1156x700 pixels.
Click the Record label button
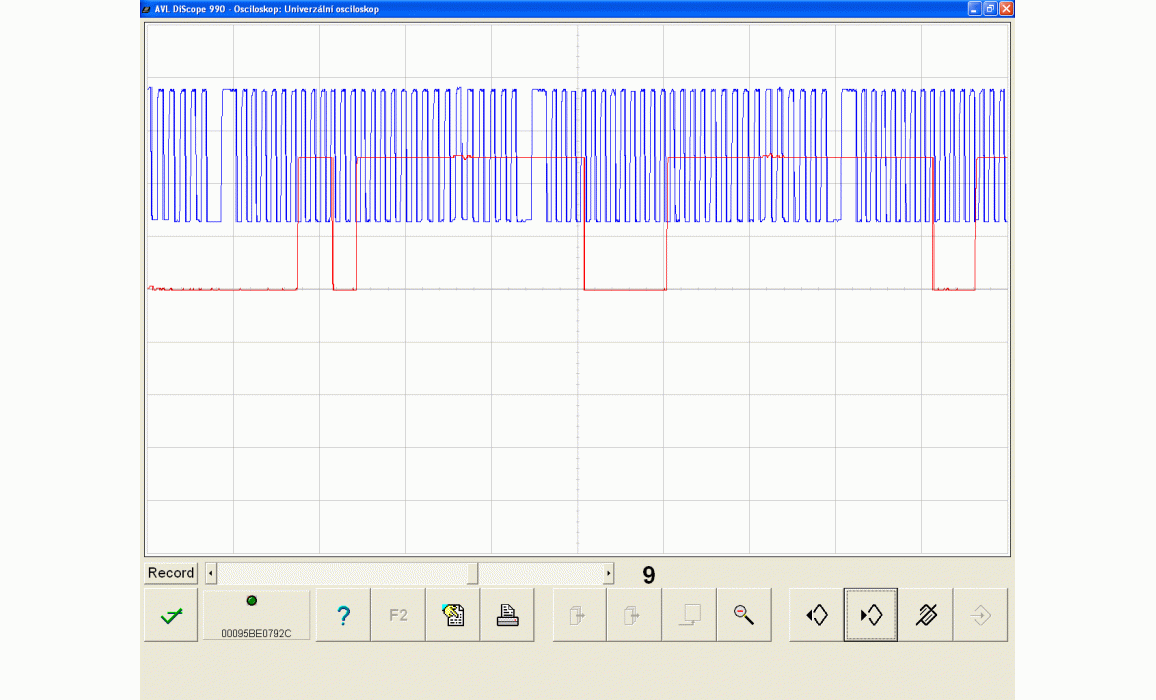pos(171,573)
